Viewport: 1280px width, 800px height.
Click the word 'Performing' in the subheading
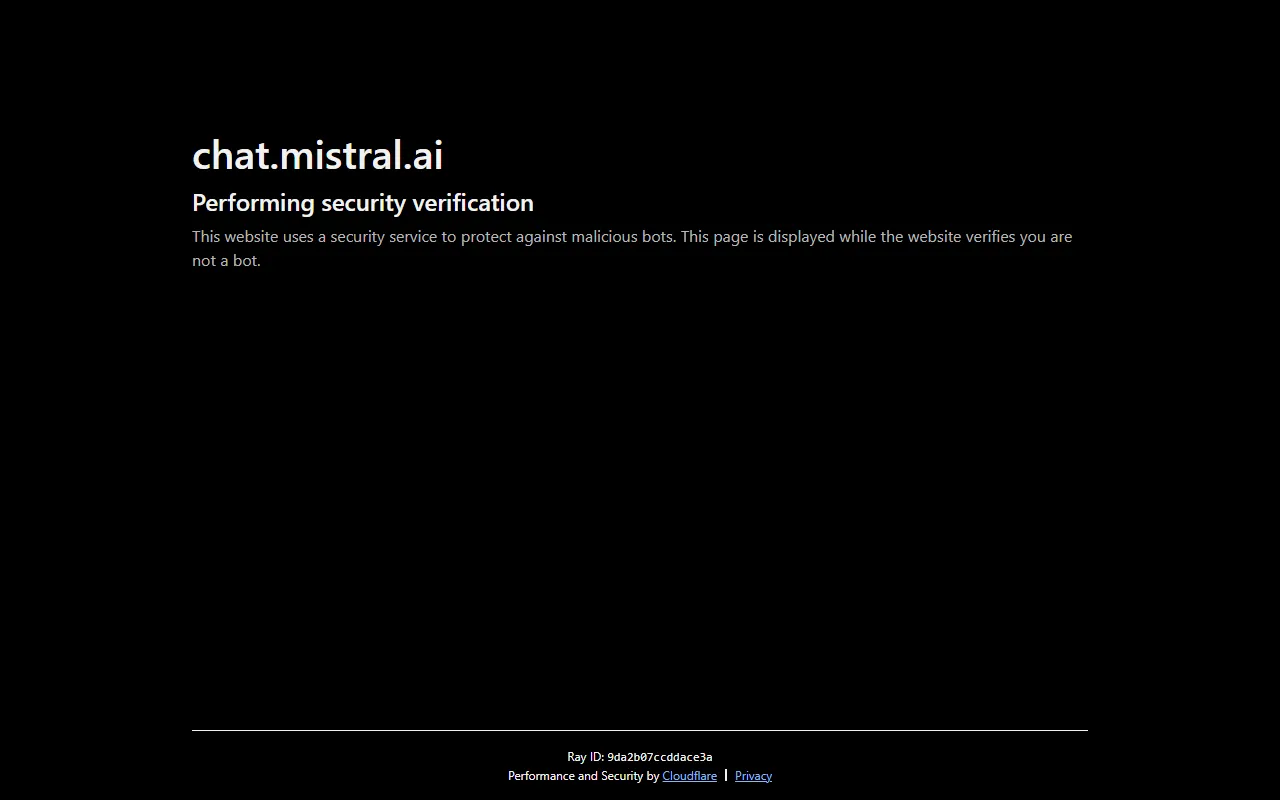tap(253, 203)
